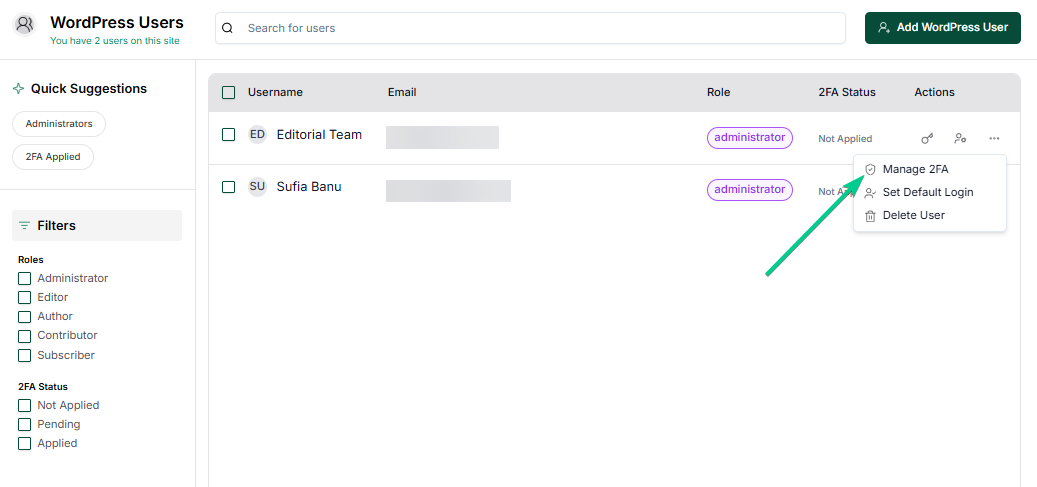Click the ED avatar icon
This screenshot has width=1037, height=487.
[x=257, y=134]
